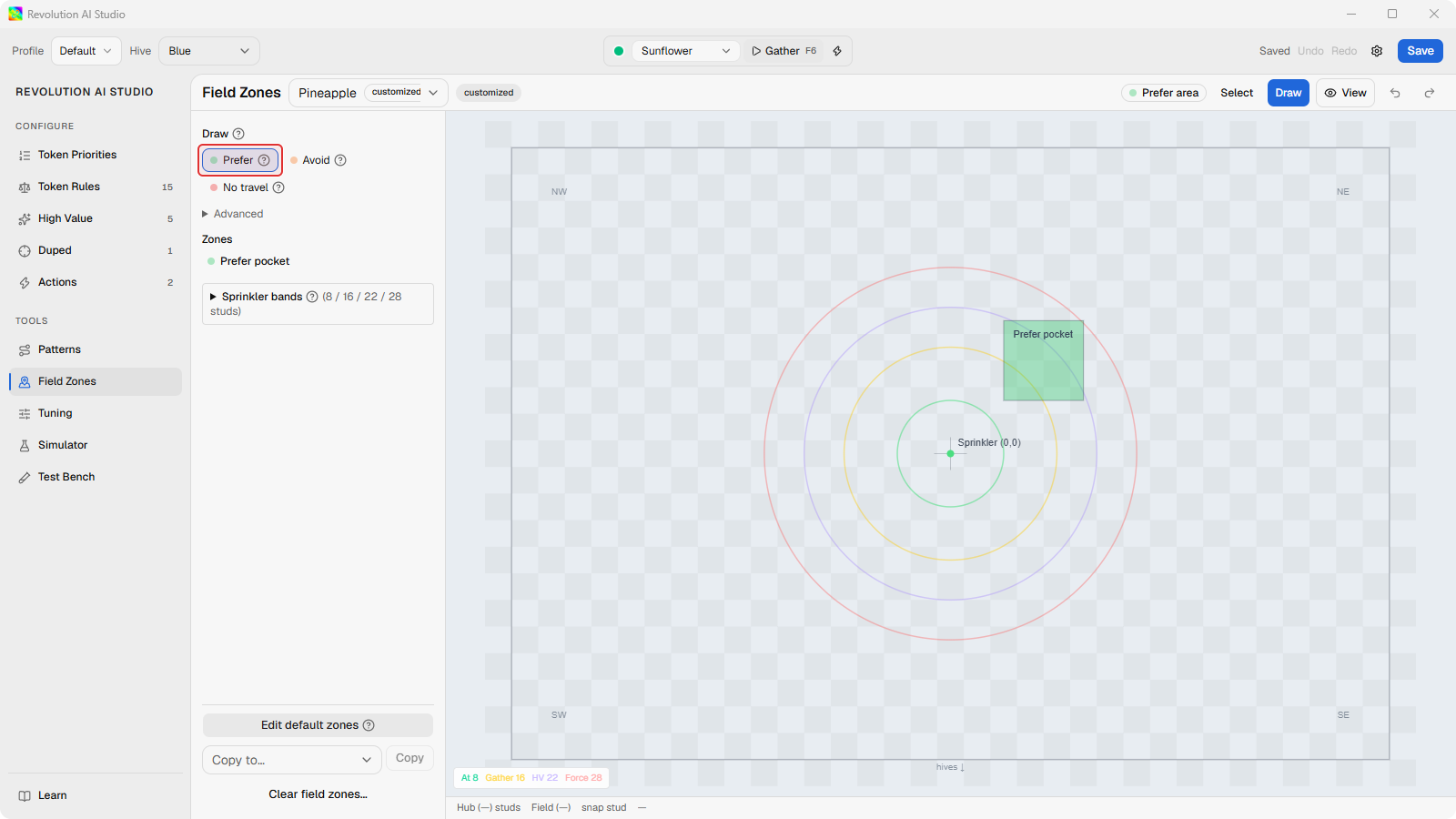Toggle the View eye button
Screen dimensions: 1456x819
click(x=1345, y=93)
